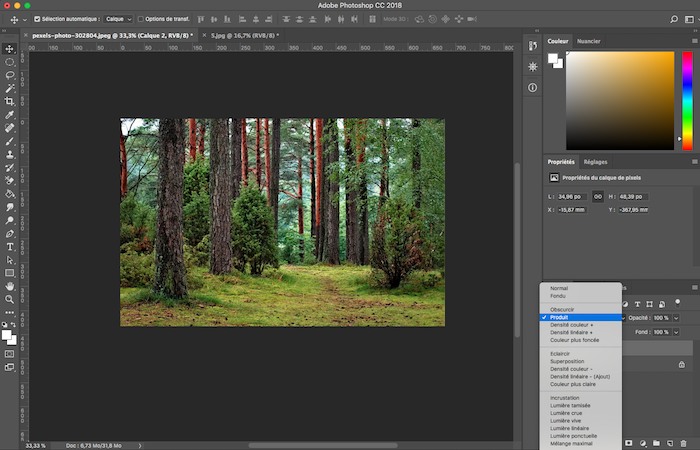The width and height of the screenshot is (700, 450).
Task: Open the Propriétés panel menu
Action: 695,162
